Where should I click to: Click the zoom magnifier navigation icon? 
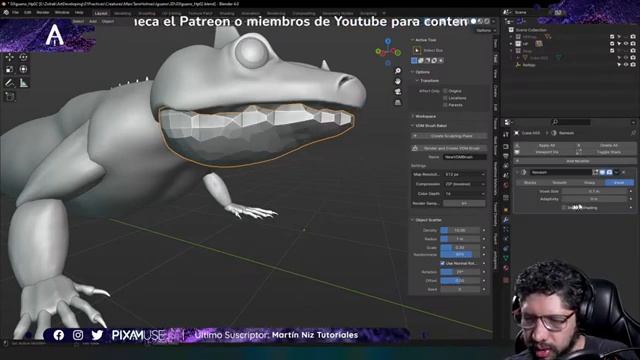coord(398,71)
